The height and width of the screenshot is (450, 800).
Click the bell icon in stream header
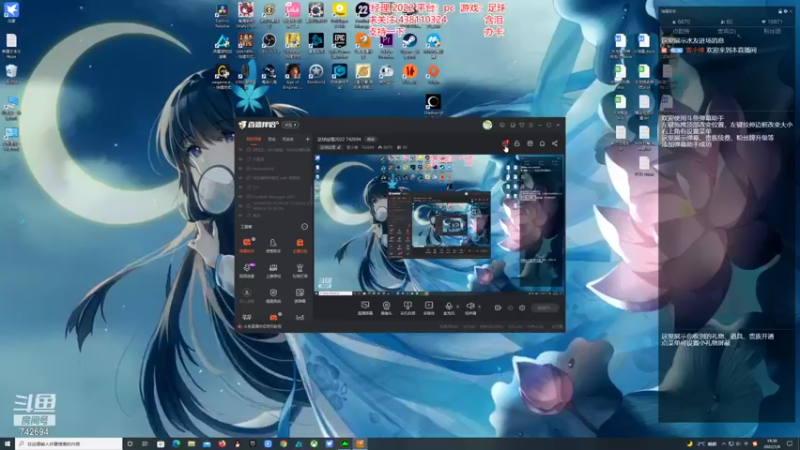[x=542, y=143]
